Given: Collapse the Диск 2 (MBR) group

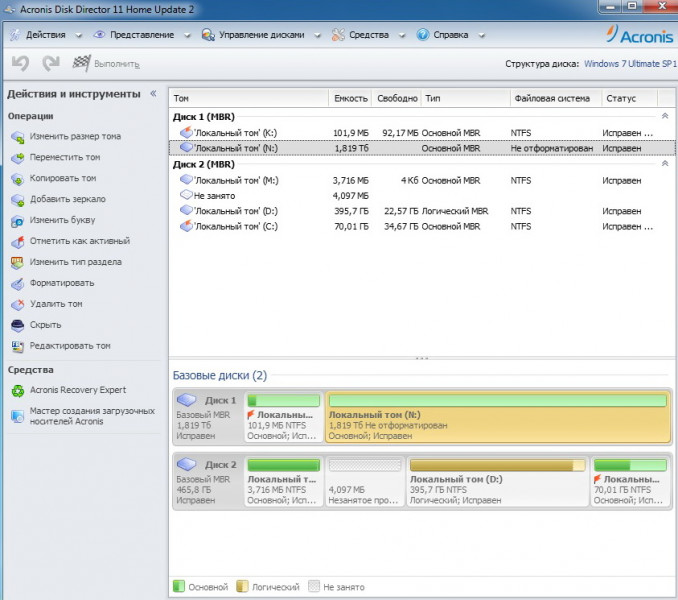Looking at the screenshot, I should click(x=665, y=164).
